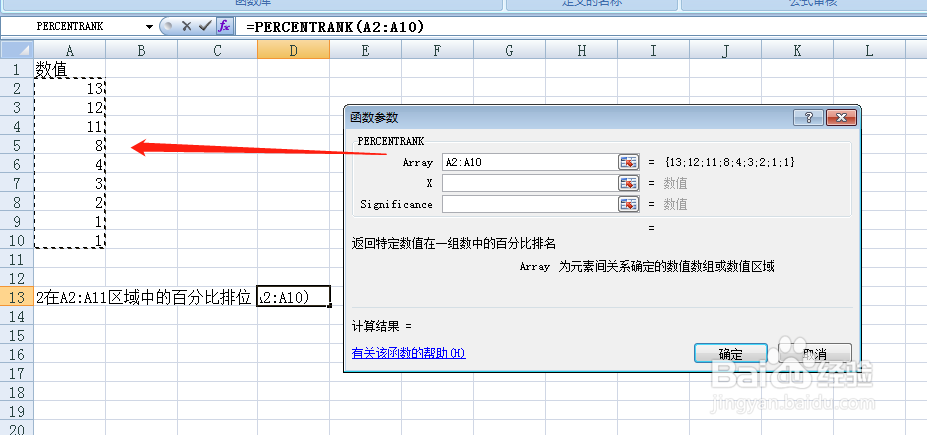Click cell A3 with value 12
Image resolution: width=927 pixels, height=435 pixels.
(x=70, y=107)
